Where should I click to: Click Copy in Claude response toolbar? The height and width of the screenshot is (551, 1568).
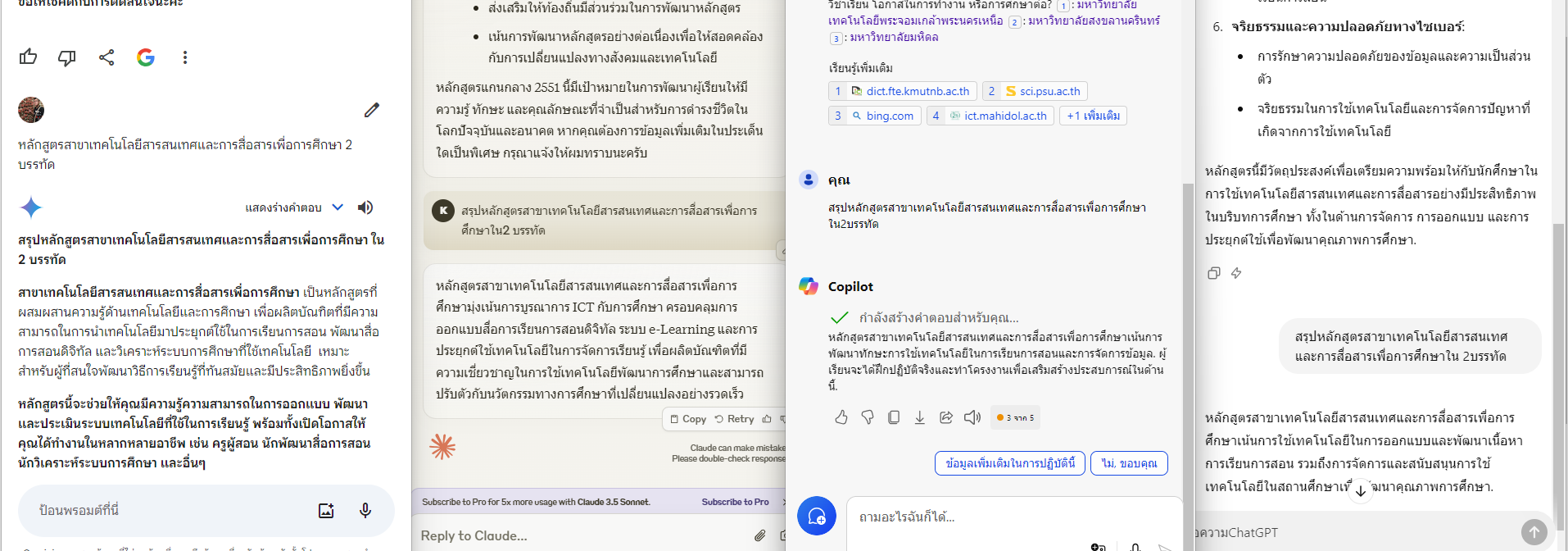688,419
